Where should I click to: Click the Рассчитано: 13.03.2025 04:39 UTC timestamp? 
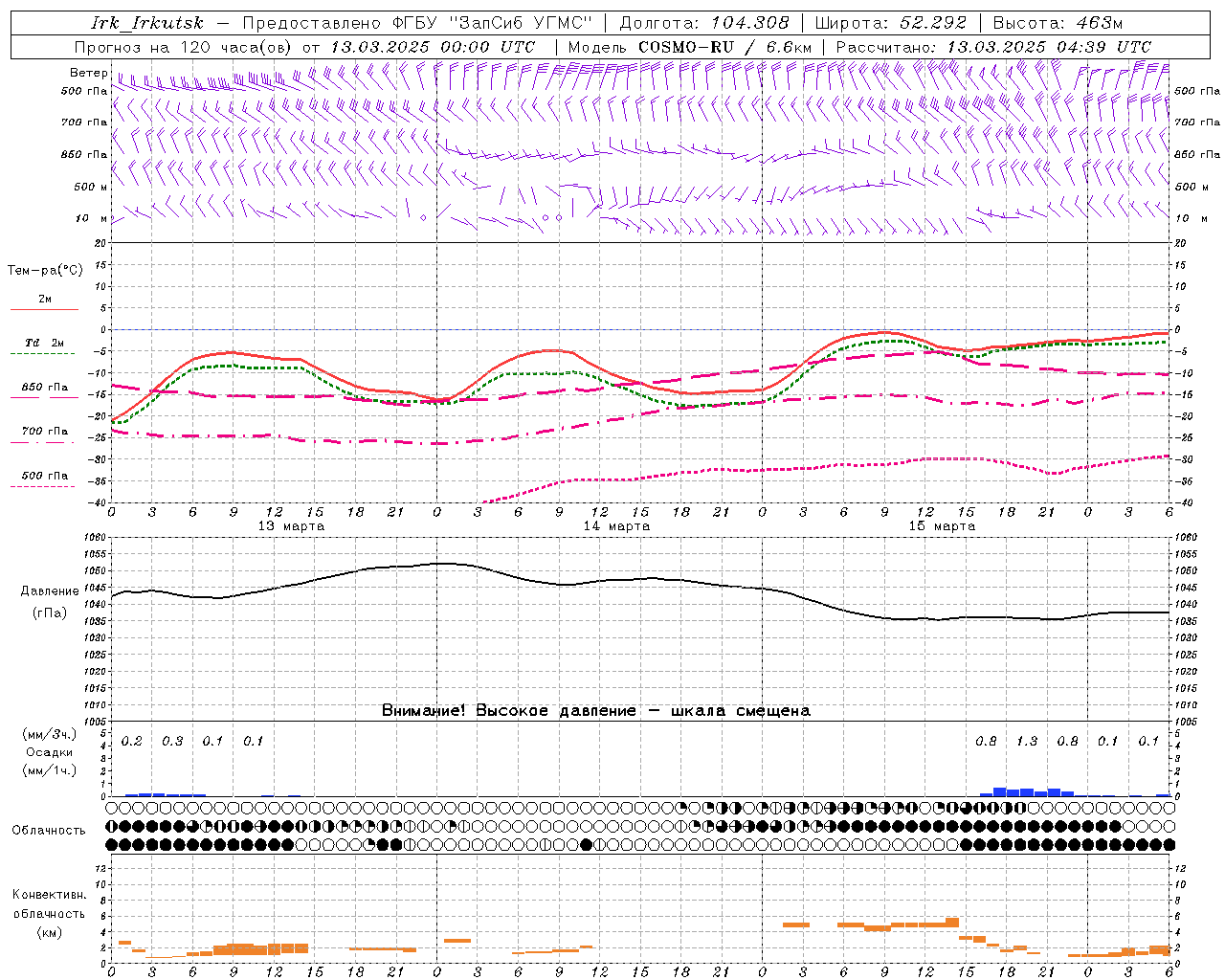tap(993, 47)
